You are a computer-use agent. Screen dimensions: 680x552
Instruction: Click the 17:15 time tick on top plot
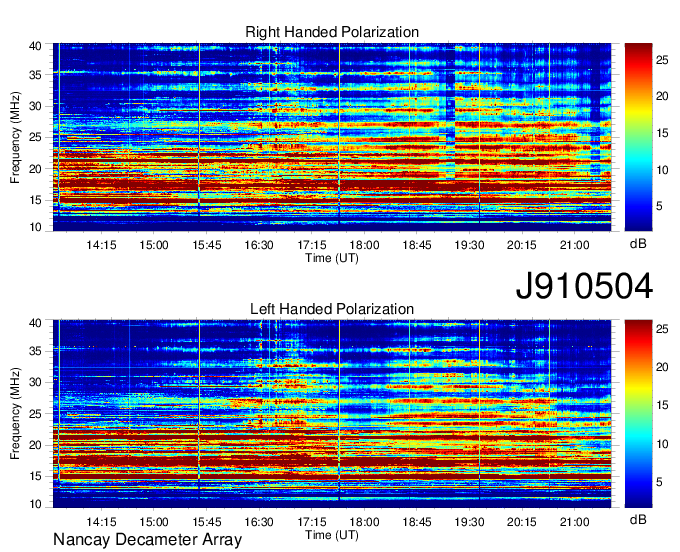click(311, 245)
